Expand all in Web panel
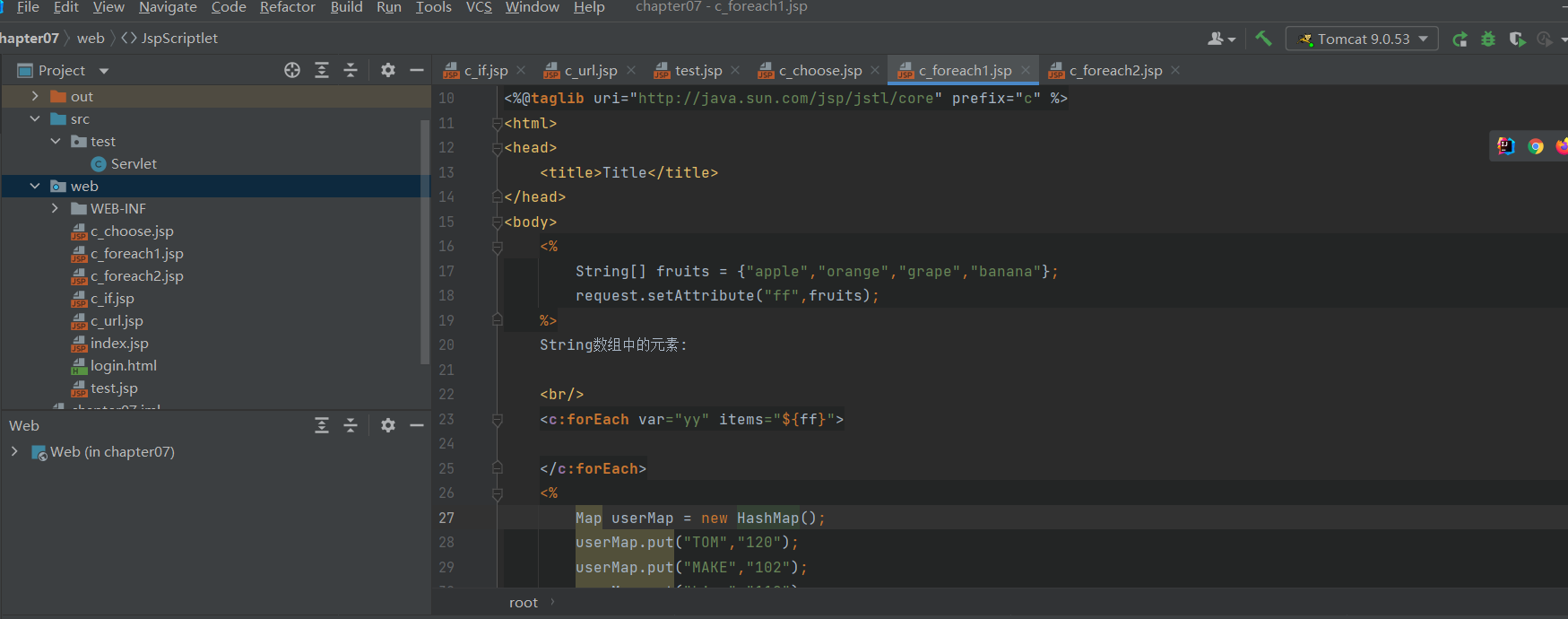This screenshot has width=1568, height=619. click(322, 425)
